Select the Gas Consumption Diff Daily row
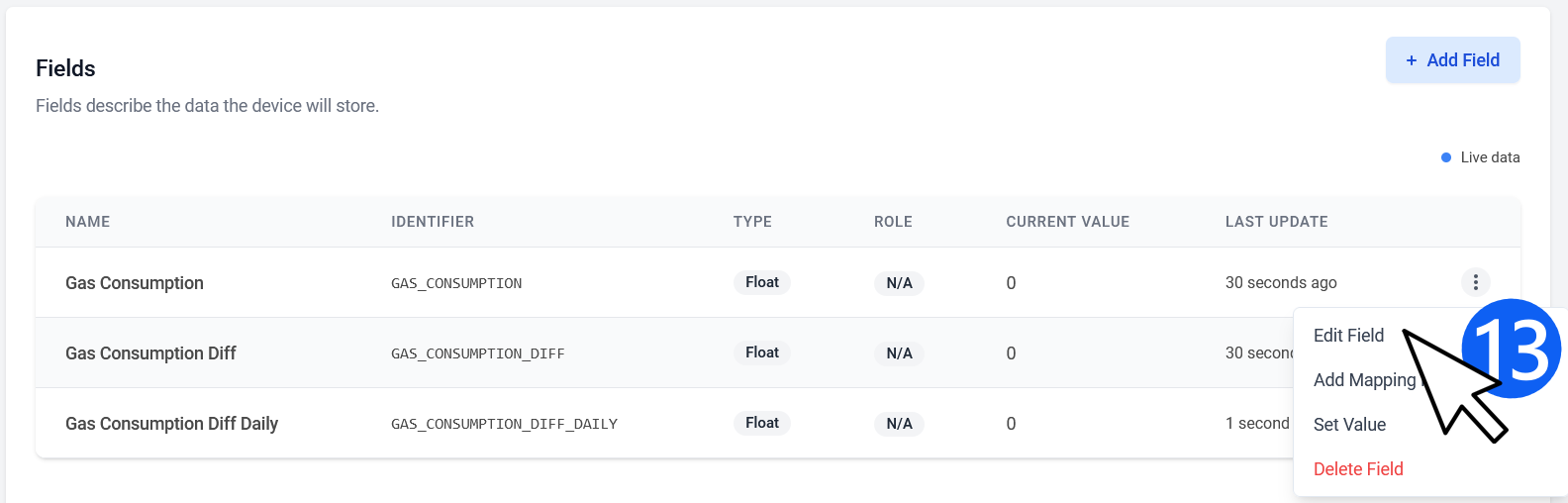Screen dimensions: 1568x503 [664, 423]
